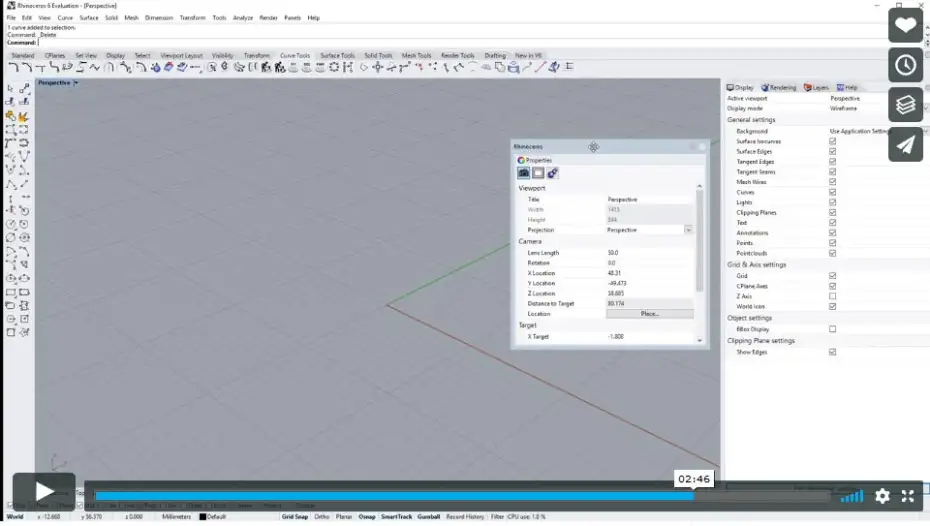Adjust the video volume bars
The image size is (930, 526).
pos(852,496)
